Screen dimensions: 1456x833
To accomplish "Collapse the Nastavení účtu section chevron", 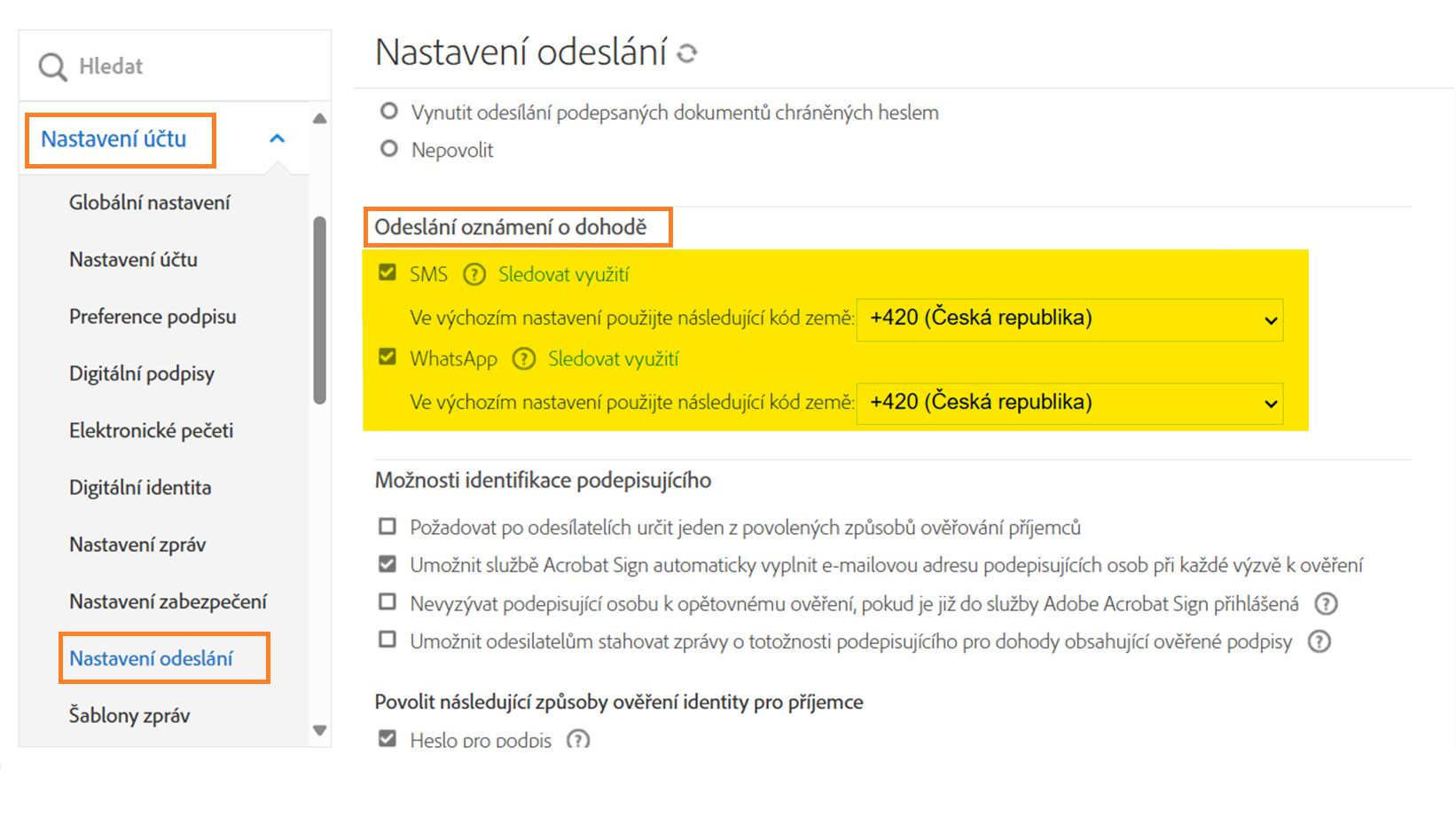I will click(278, 138).
